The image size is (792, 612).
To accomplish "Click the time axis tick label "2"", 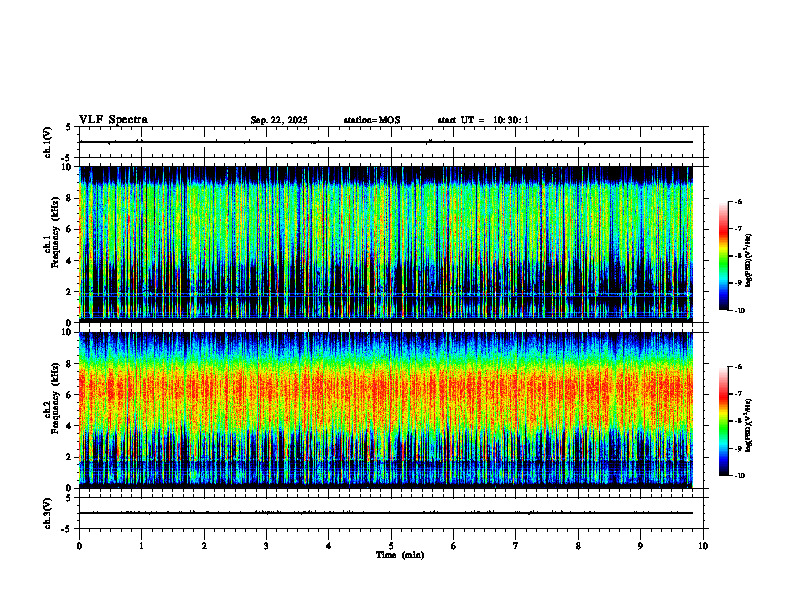I will coord(204,546).
